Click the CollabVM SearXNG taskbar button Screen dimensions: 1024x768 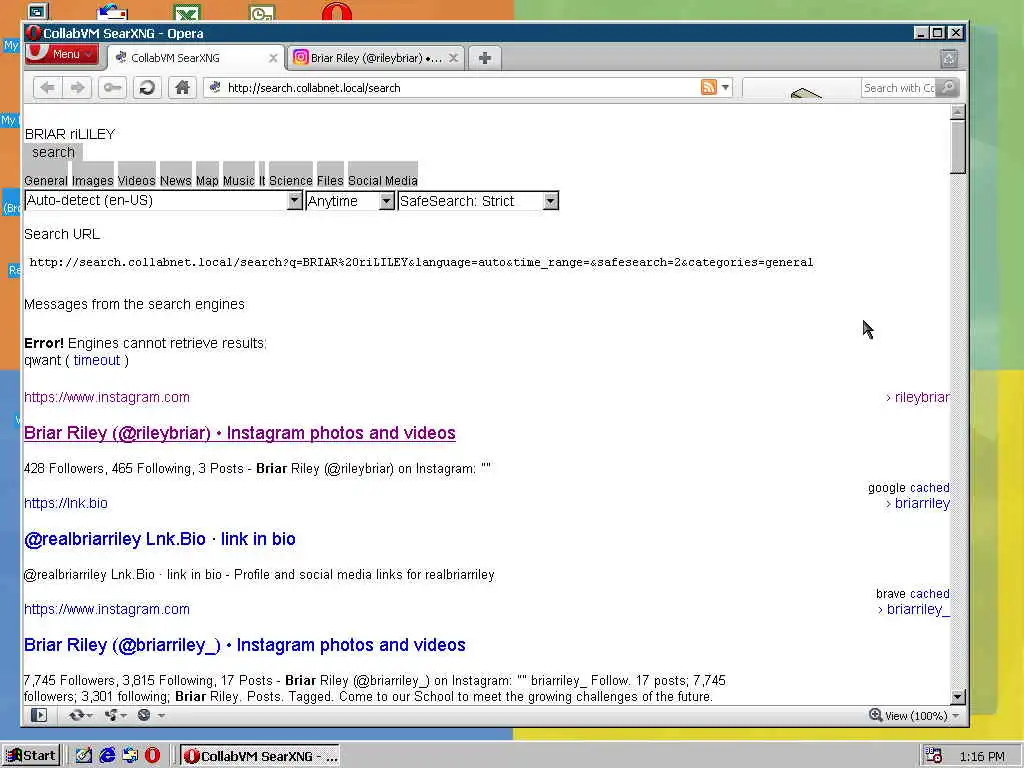pyautogui.click(x=260, y=756)
